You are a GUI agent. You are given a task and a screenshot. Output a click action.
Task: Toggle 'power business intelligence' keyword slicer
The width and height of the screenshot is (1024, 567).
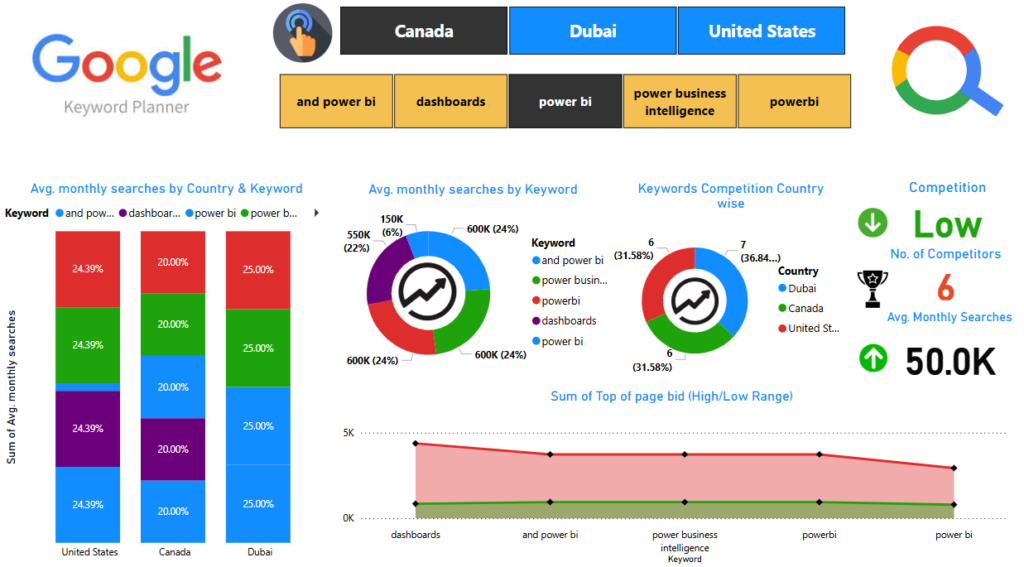click(680, 101)
